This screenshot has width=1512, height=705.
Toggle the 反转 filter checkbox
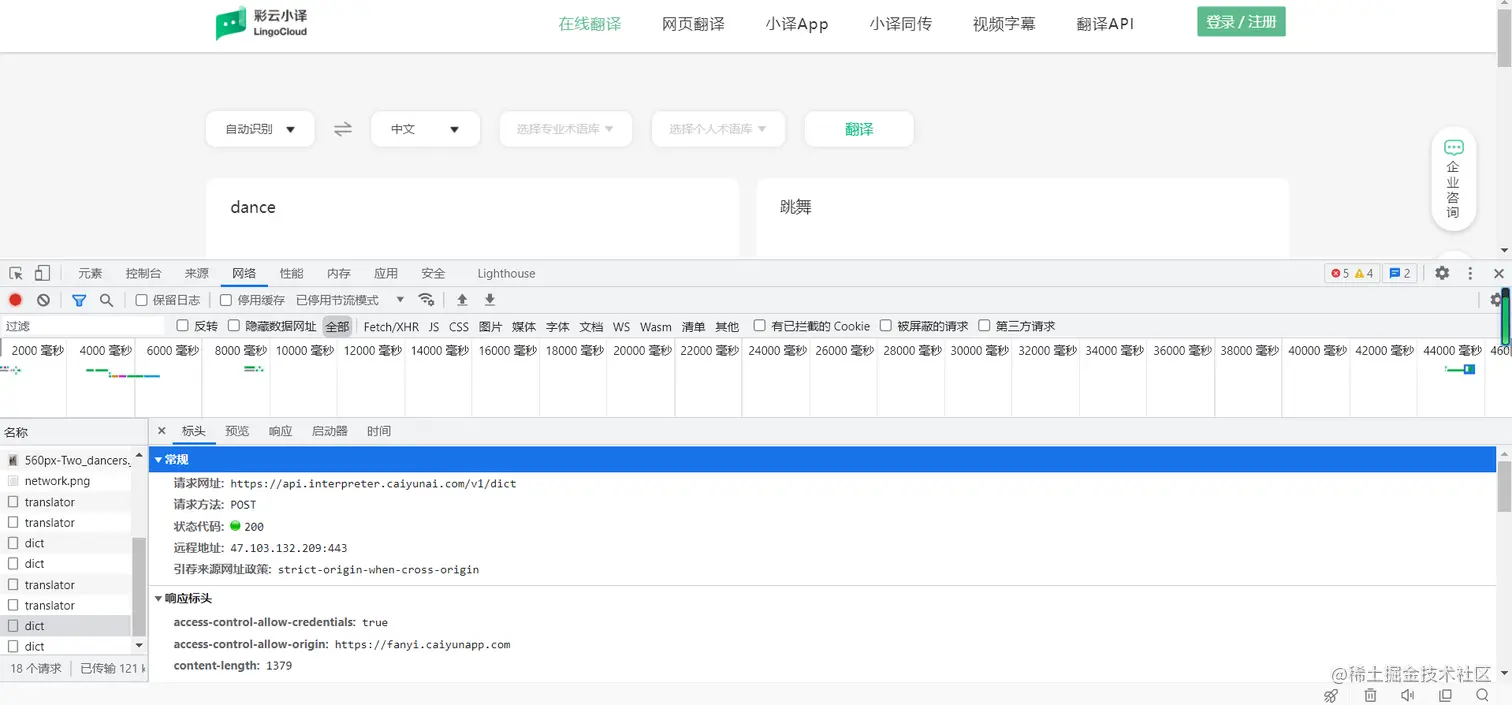182,326
